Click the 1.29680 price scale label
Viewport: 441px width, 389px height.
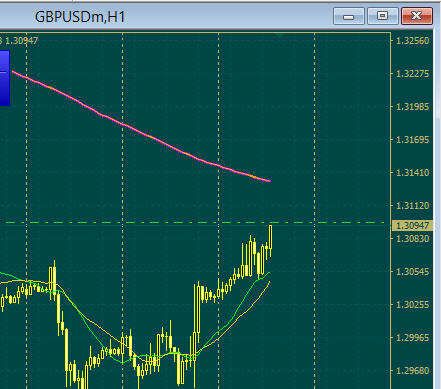coord(413,370)
